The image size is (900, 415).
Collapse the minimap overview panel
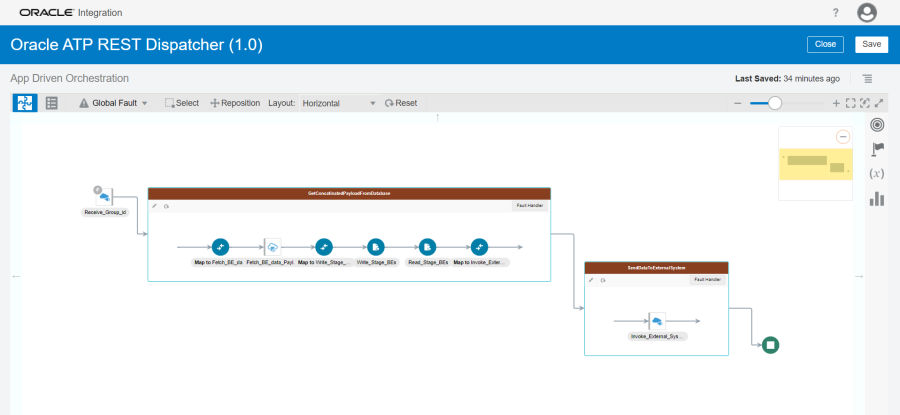(x=843, y=137)
